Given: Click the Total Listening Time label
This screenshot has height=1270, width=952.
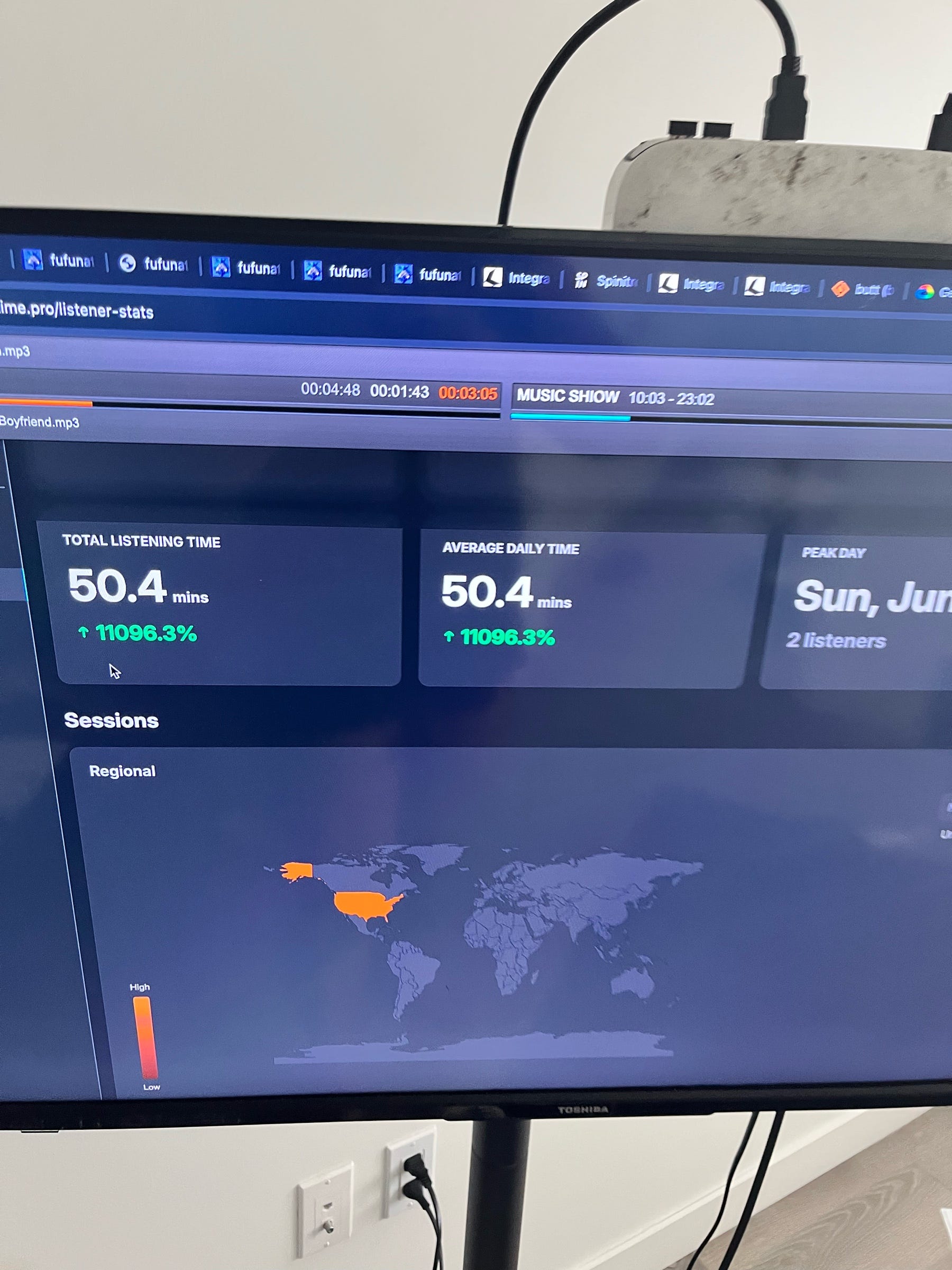Looking at the screenshot, I should pos(141,541).
